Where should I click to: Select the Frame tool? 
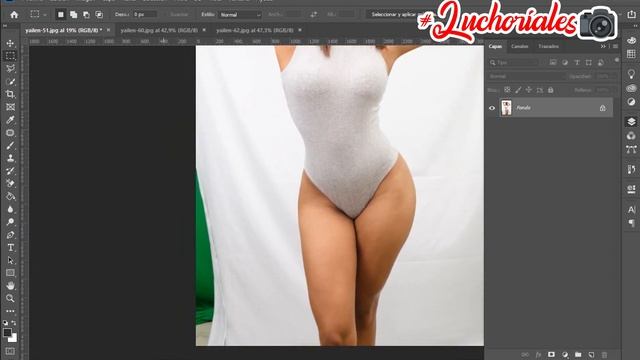(x=10, y=107)
